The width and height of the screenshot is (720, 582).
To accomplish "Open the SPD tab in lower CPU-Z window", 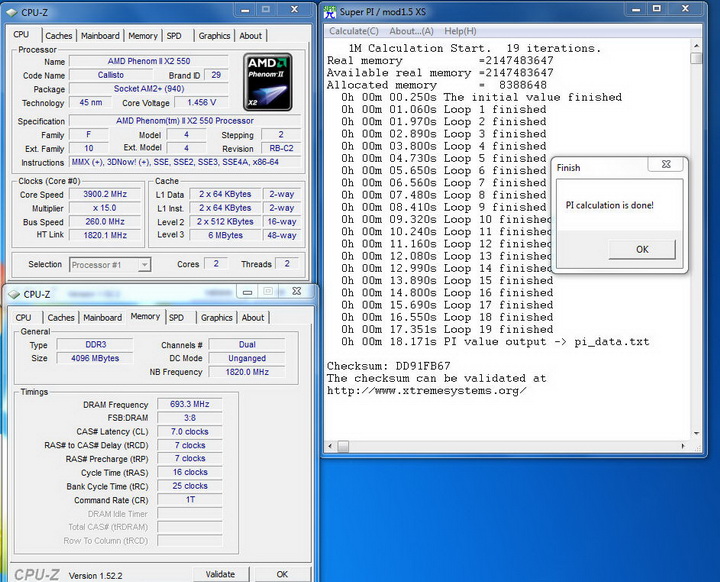I will (x=176, y=318).
